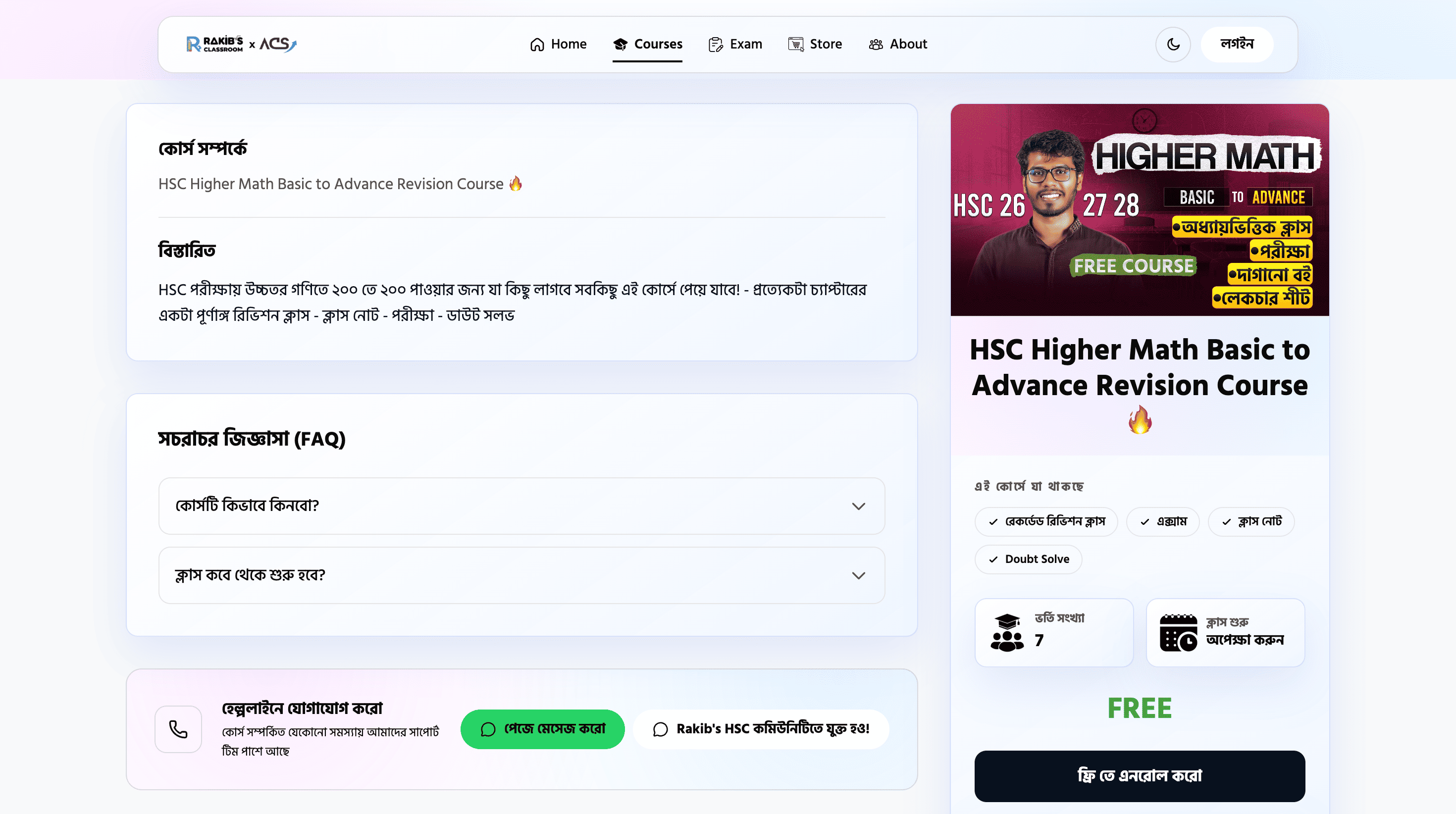Click the Courses graduation cap icon

(x=620, y=44)
